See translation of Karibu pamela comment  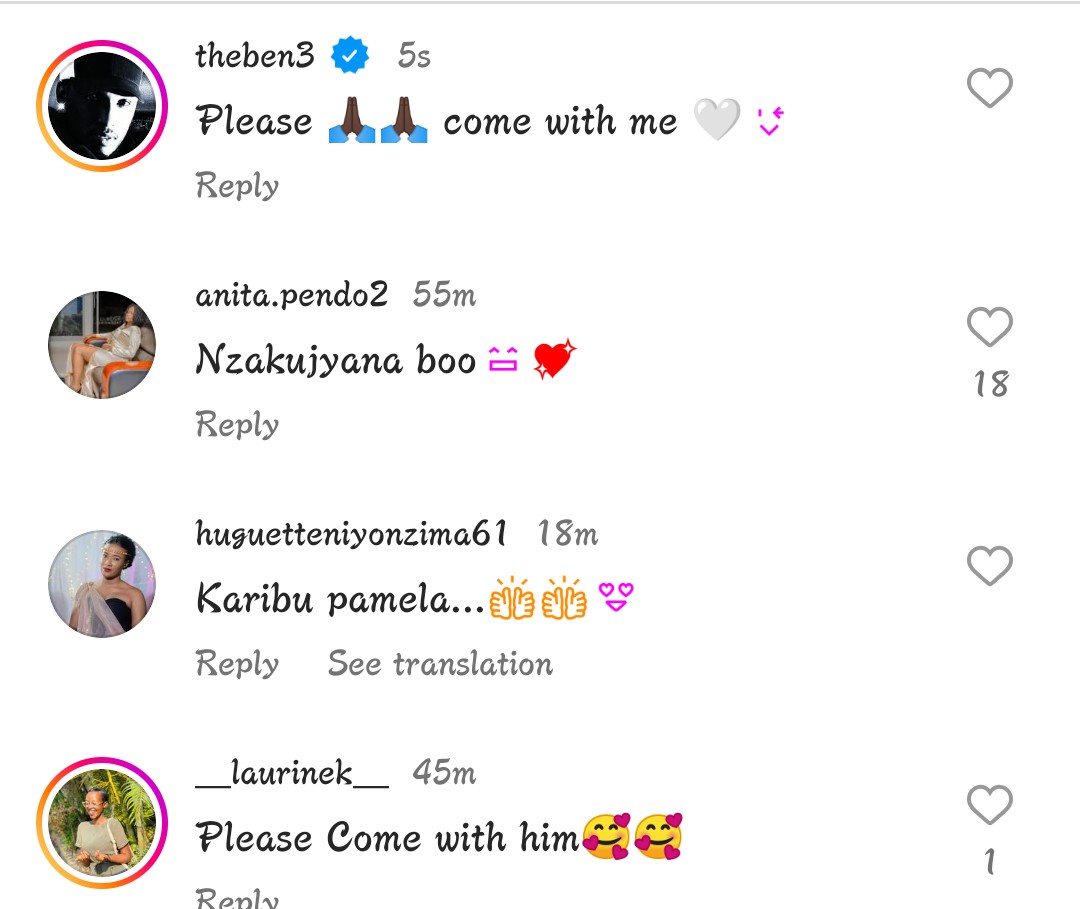(440, 664)
